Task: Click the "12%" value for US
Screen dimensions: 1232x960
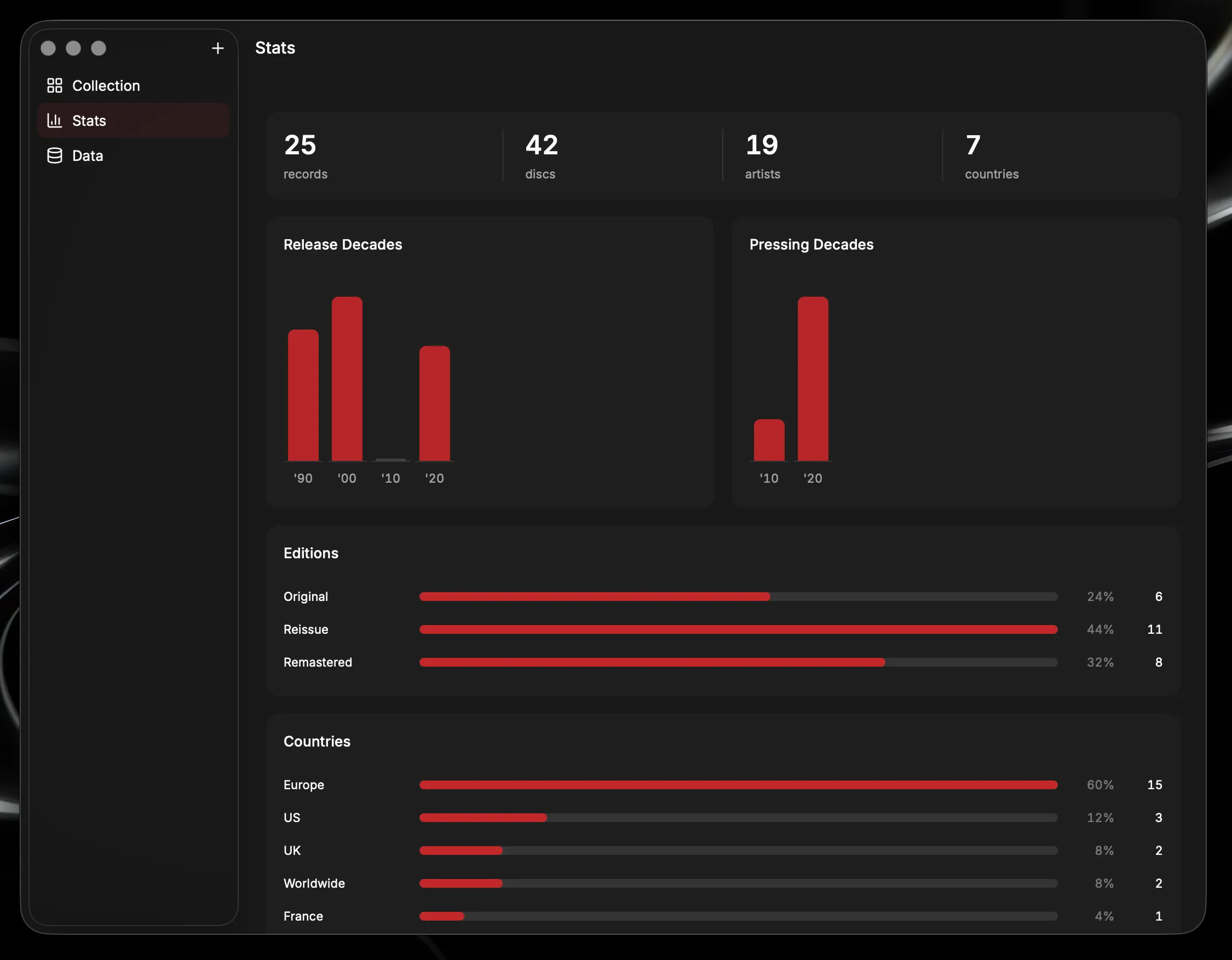Action: click(x=1101, y=817)
